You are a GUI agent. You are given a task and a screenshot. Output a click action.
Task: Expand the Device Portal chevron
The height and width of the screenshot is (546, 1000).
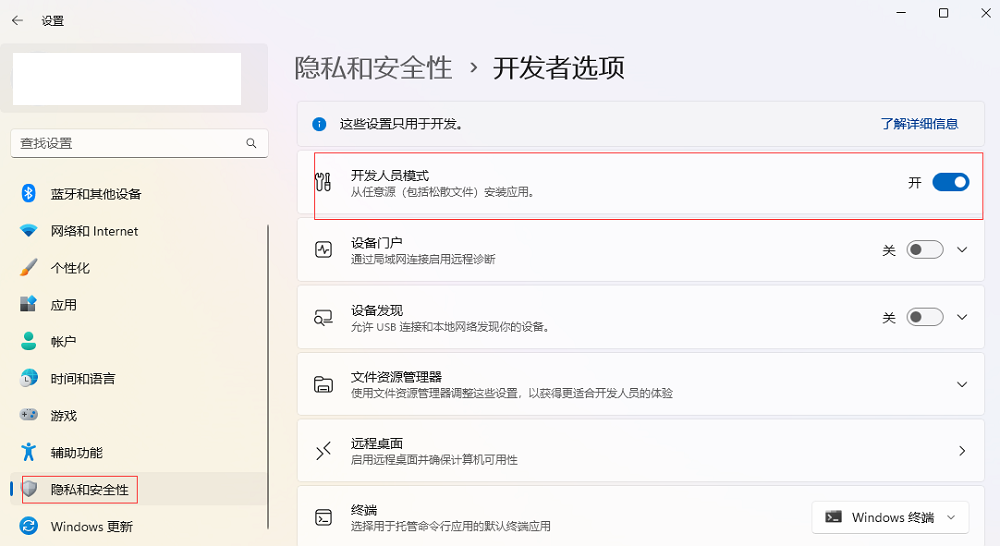[962, 249]
